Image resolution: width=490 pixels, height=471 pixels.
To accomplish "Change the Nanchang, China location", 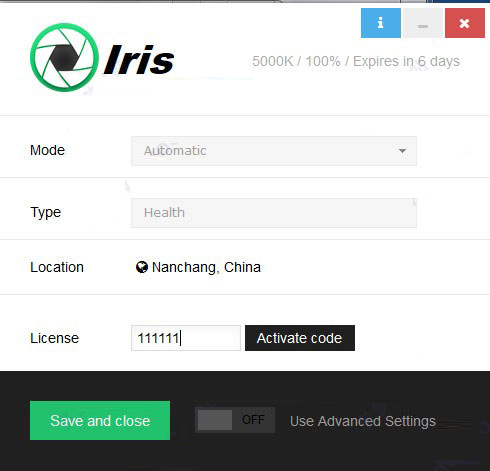I will coord(206,267).
